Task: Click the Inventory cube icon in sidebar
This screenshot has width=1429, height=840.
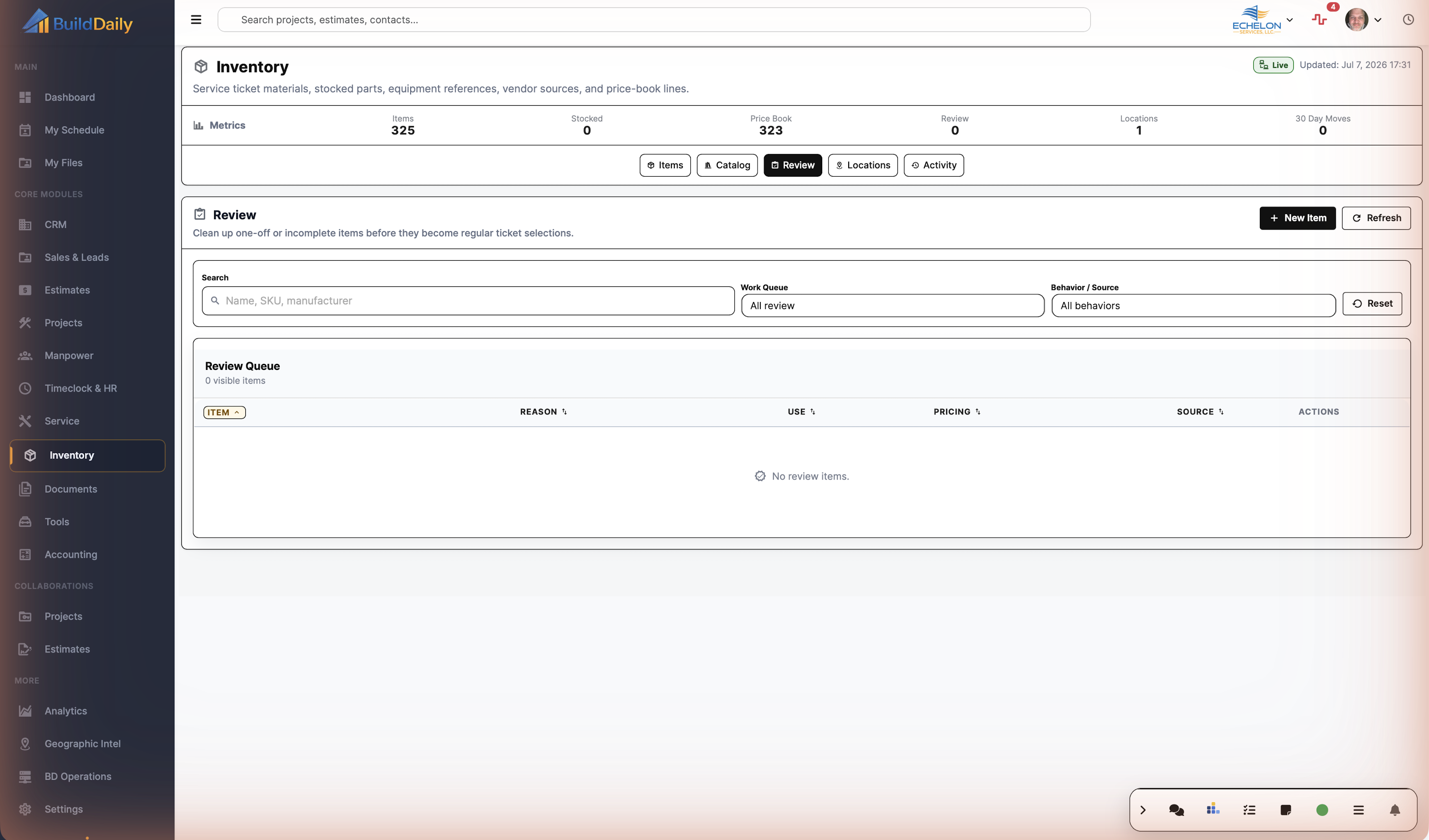Action: click(x=30, y=456)
